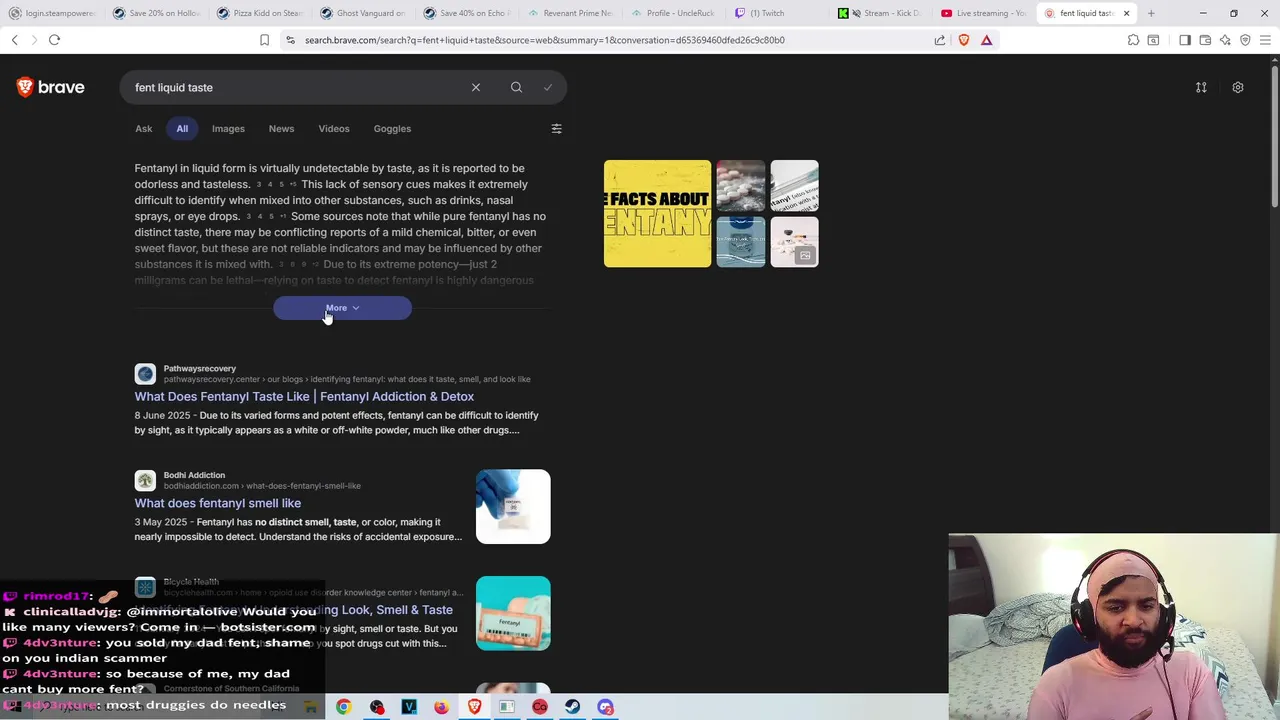Open What Does Fentanyl Taste Like result
The image size is (1280, 720).
pos(304,396)
